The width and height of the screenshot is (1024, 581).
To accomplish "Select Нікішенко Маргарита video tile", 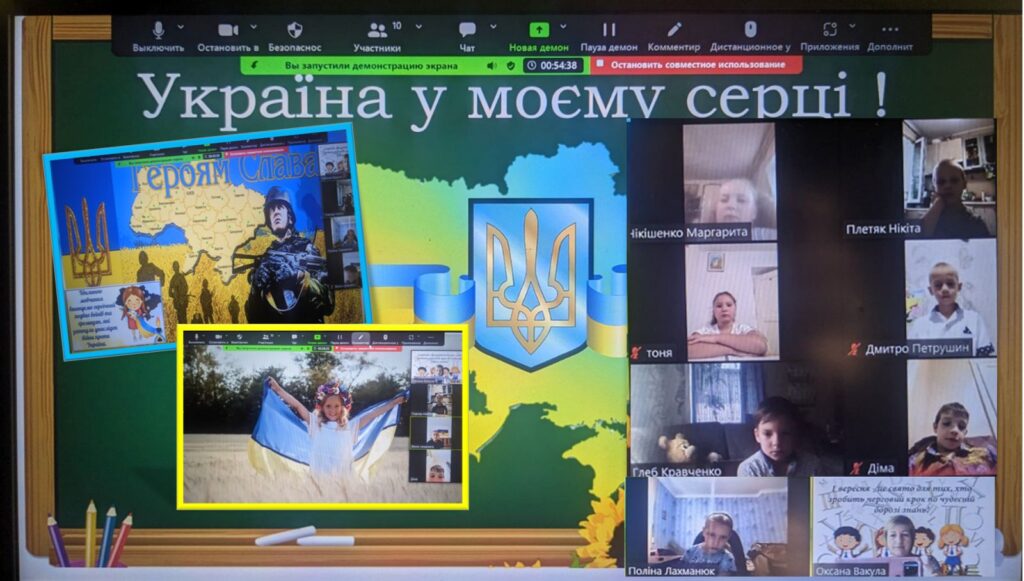I will point(703,181).
